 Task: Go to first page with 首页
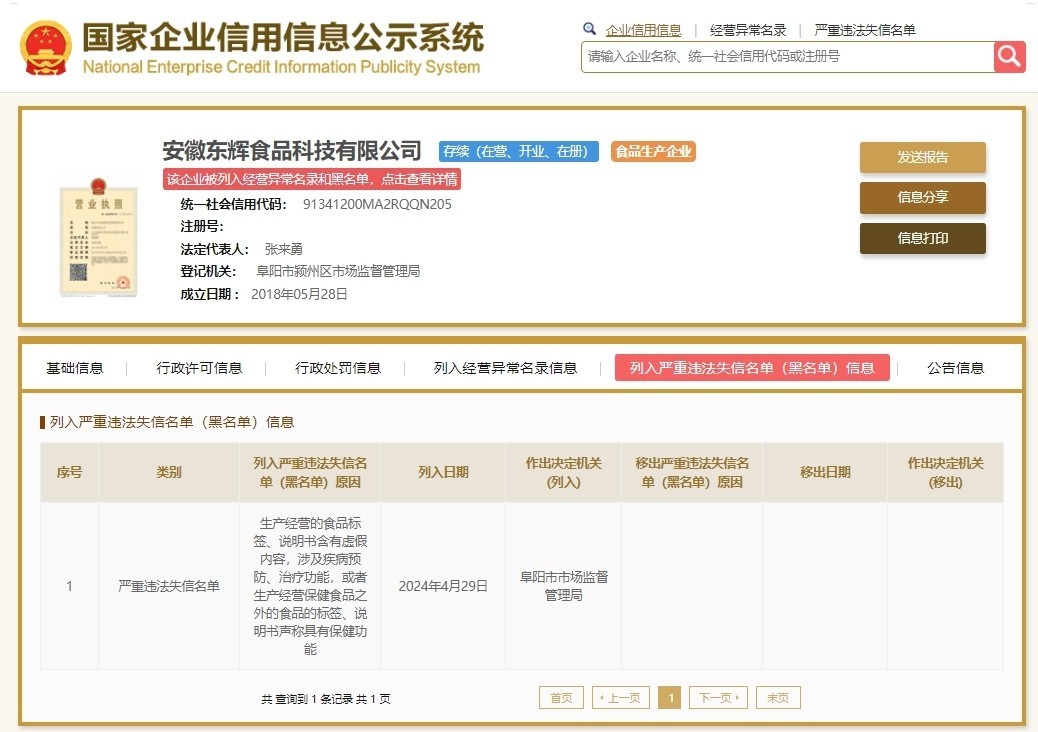(561, 698)
